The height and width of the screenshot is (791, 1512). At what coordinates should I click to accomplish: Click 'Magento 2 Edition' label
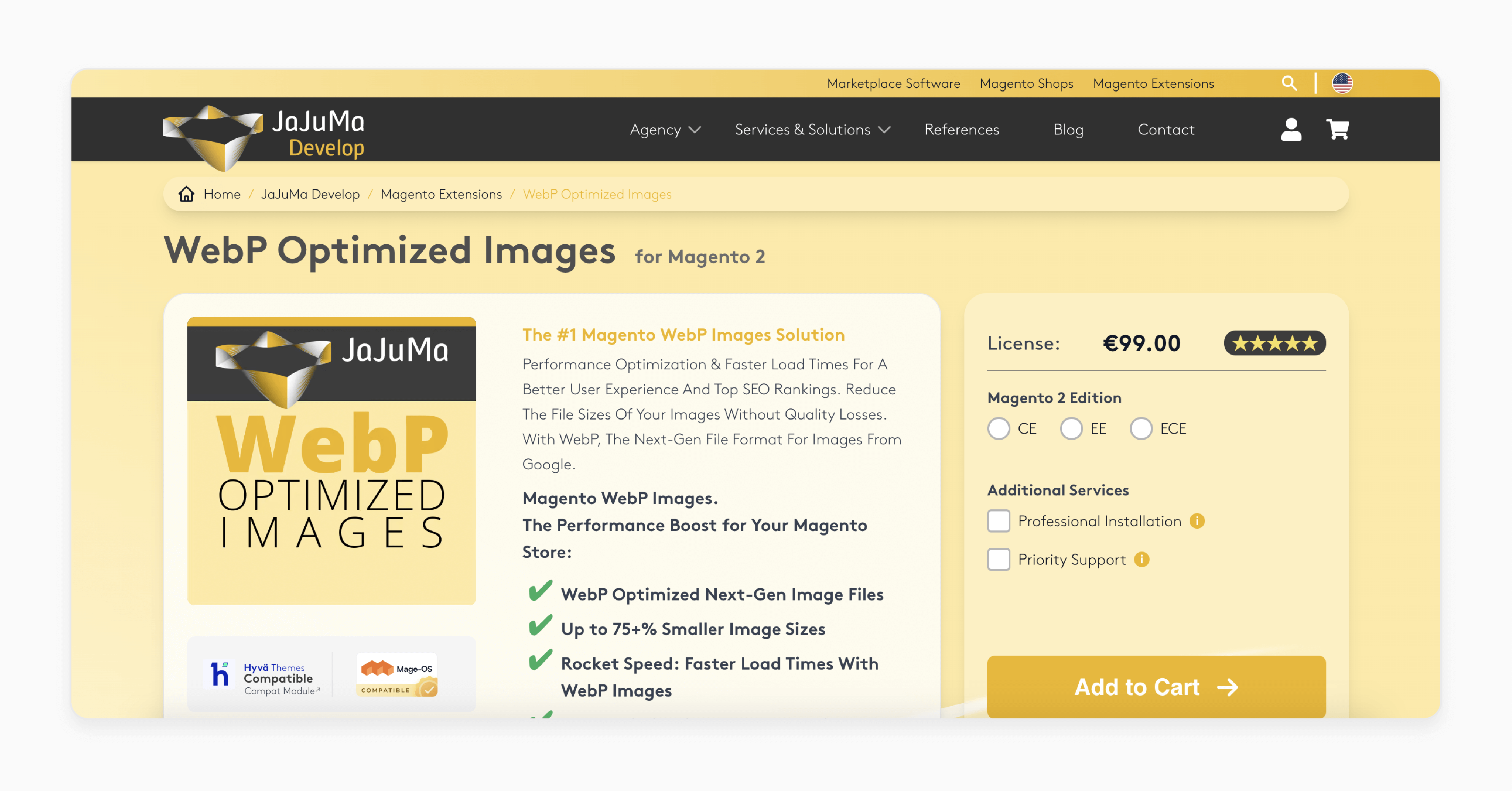coord(1054,398)
